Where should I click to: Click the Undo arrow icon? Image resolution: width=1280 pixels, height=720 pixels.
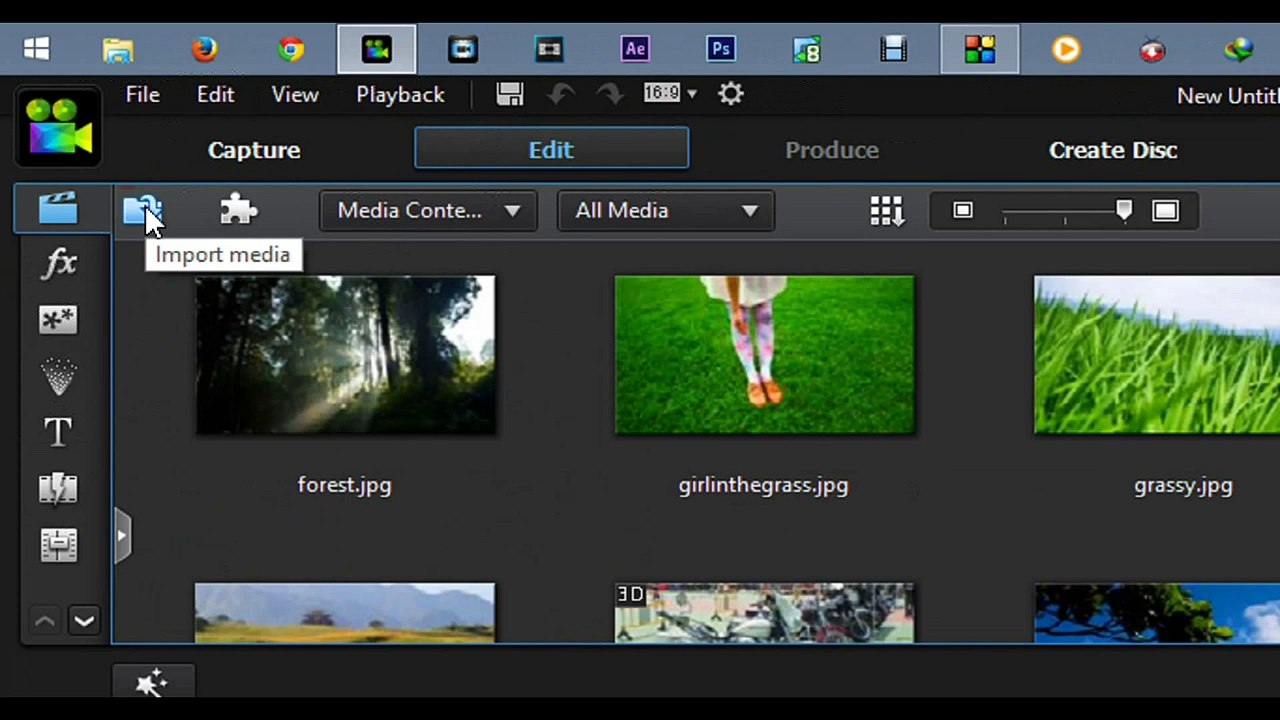tap(561, 94)
